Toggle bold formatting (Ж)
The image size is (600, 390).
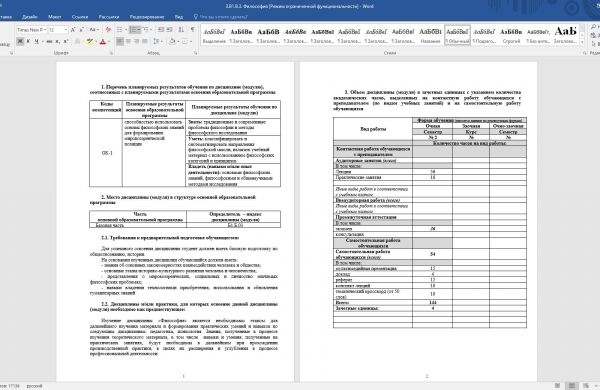(20, 41)
